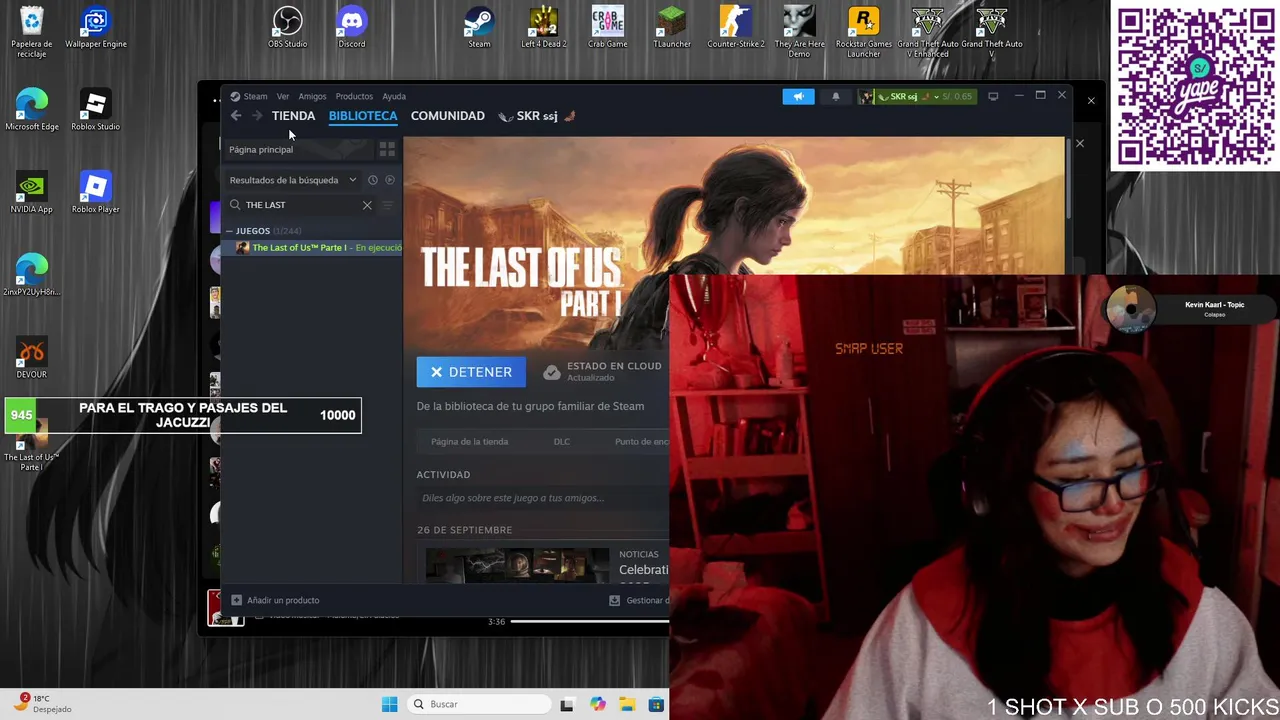Open the Ayuda menu

(x=394, y=96)
